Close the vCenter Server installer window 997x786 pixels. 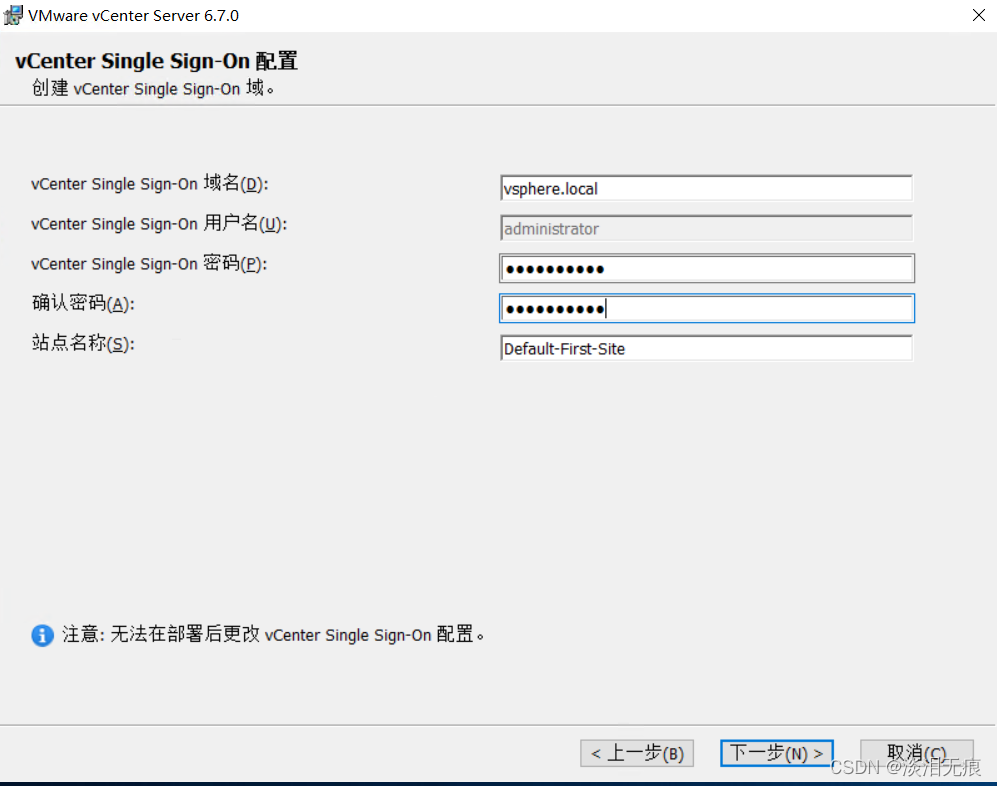[x=979, y=15]
